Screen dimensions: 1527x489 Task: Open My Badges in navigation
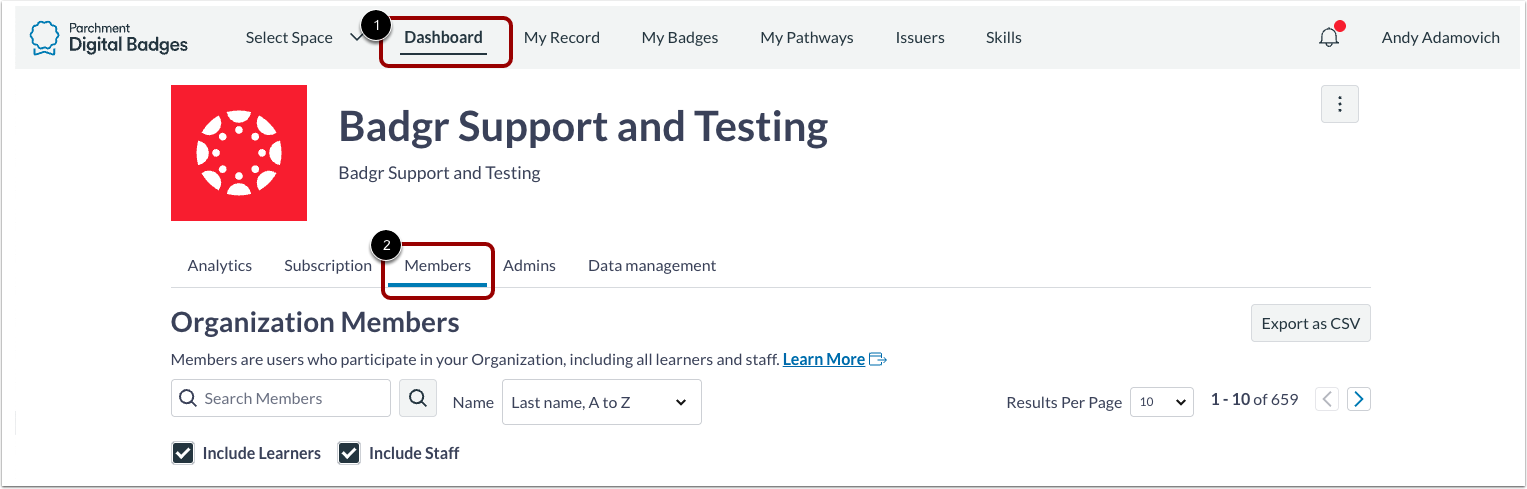pyautogui.click(x=680, y=38)
